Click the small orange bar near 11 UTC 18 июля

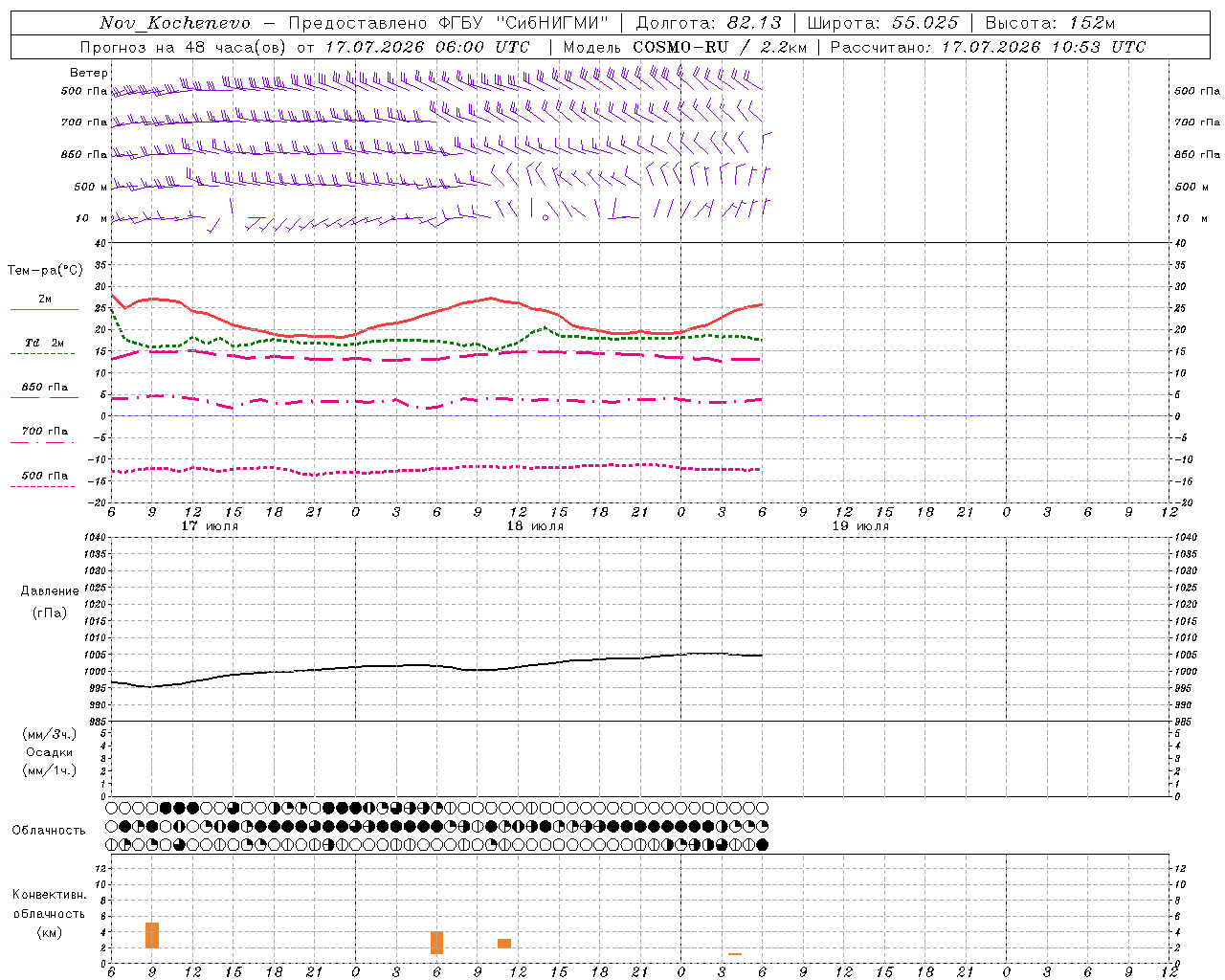pyautogui.click(x=504, y=944)
